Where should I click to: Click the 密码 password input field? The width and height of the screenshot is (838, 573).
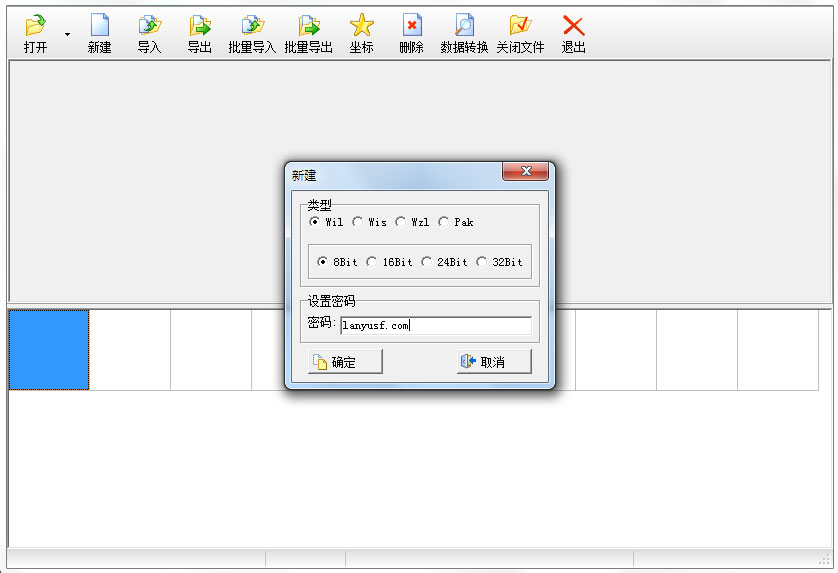click(x=435, y=325)
